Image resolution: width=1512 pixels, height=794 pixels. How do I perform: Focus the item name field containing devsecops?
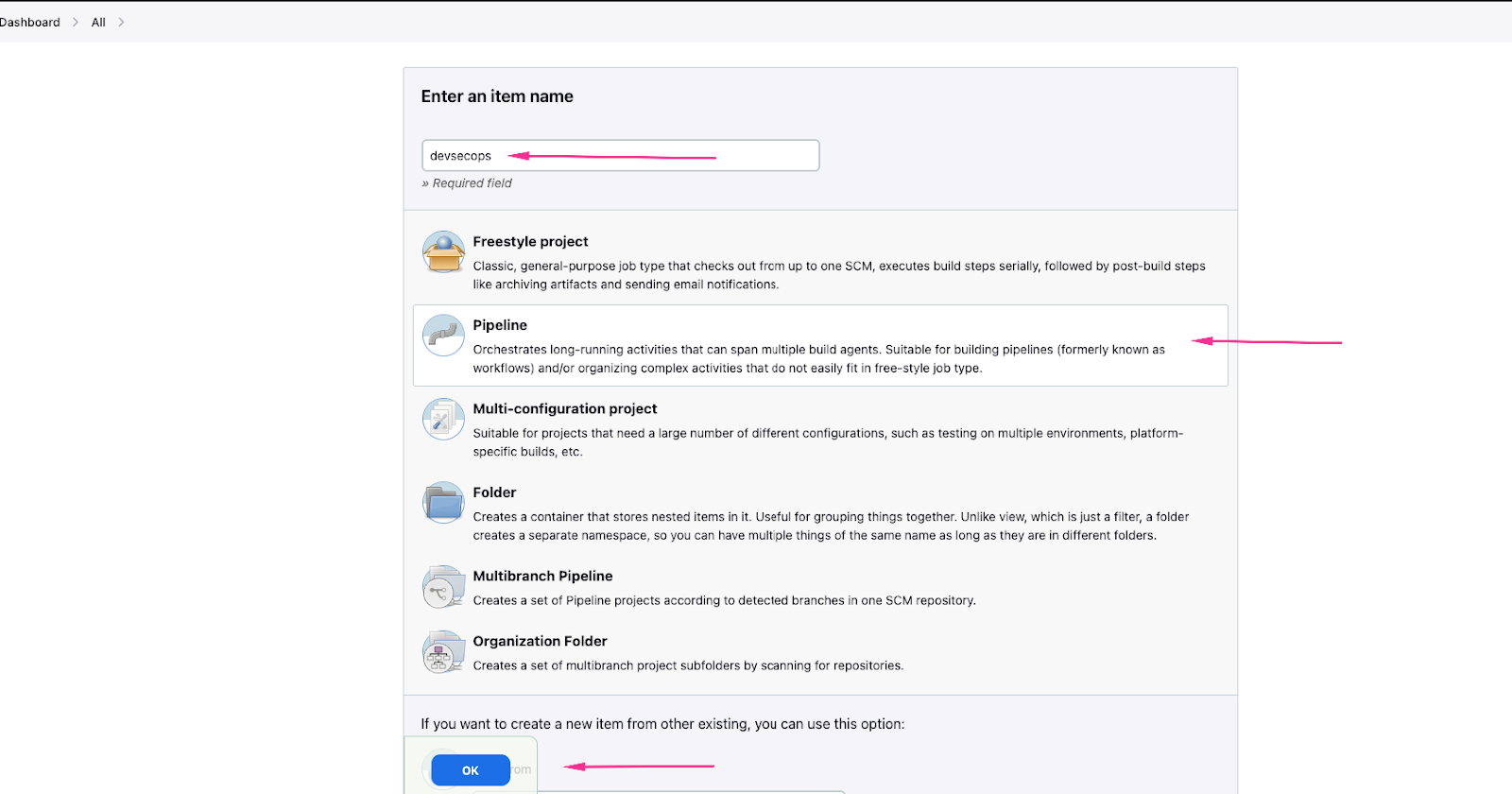[x=620, y=156]
